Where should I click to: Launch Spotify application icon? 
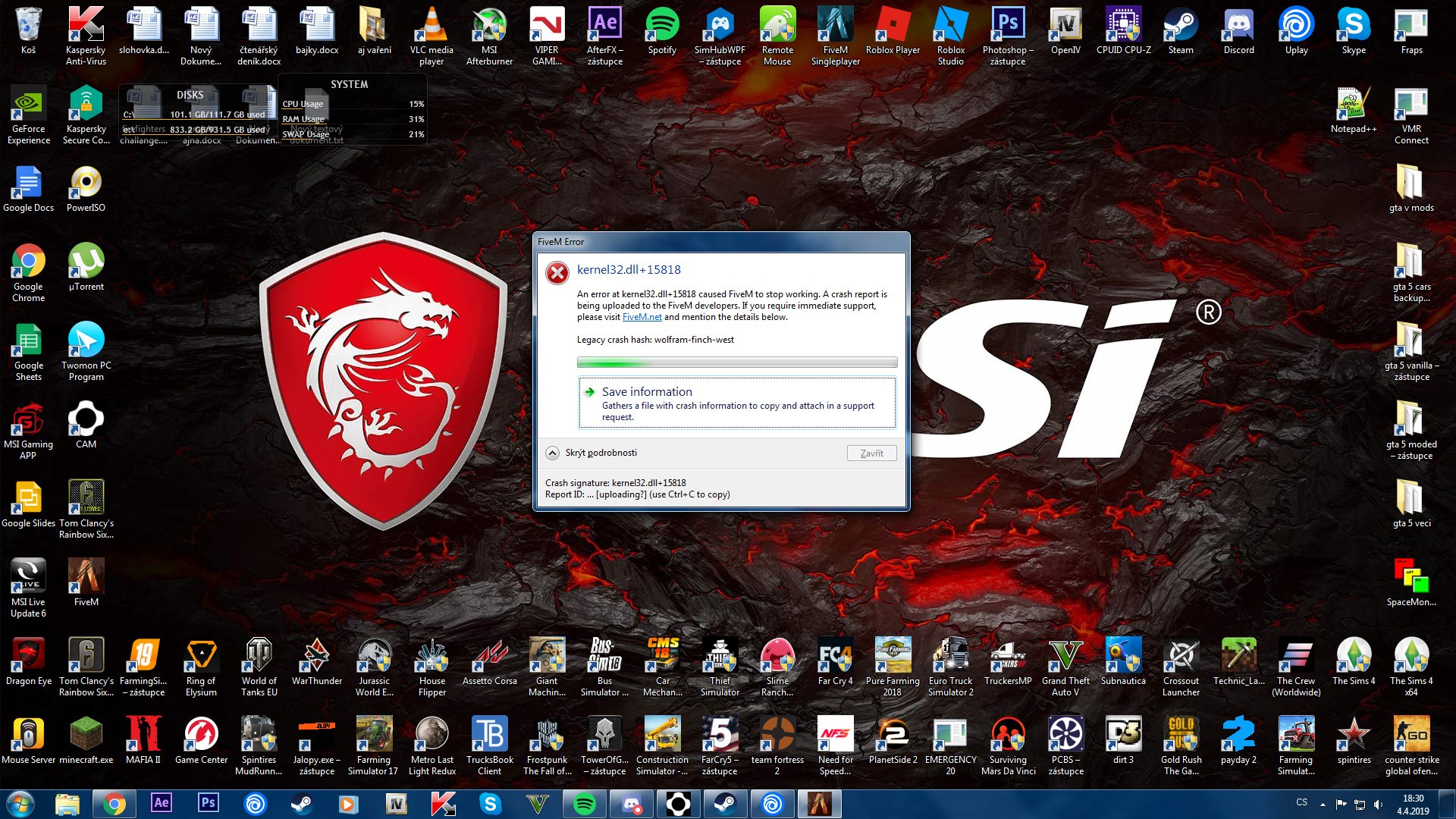point(661,28)
